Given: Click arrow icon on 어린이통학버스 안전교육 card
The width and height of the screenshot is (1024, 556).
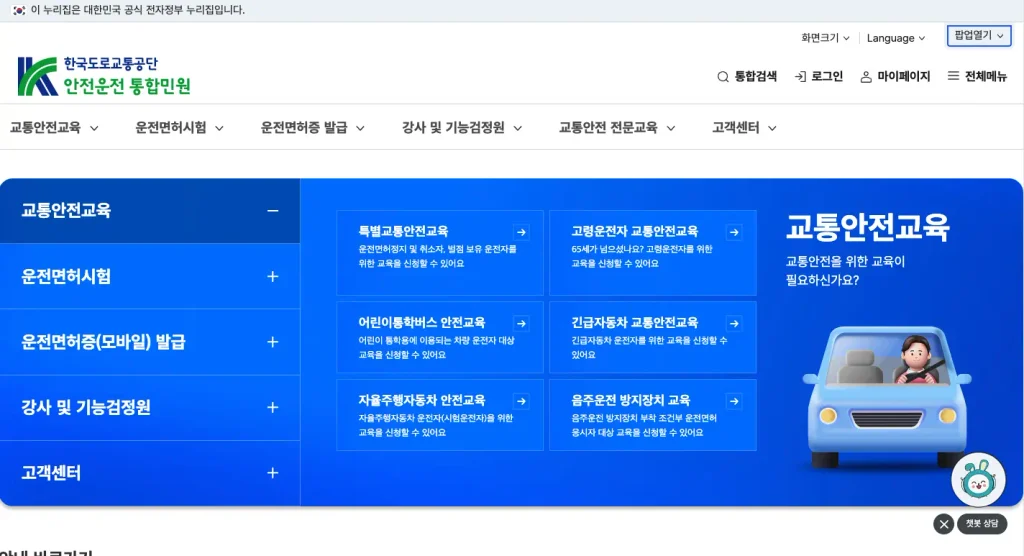Looking at the screenshot, I should pyautogui.click(x=521, y=323).
